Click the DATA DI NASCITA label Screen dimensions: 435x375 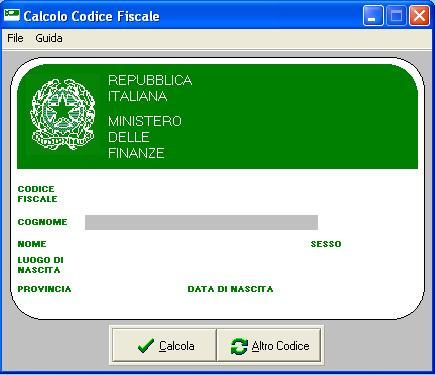(230, 289)
